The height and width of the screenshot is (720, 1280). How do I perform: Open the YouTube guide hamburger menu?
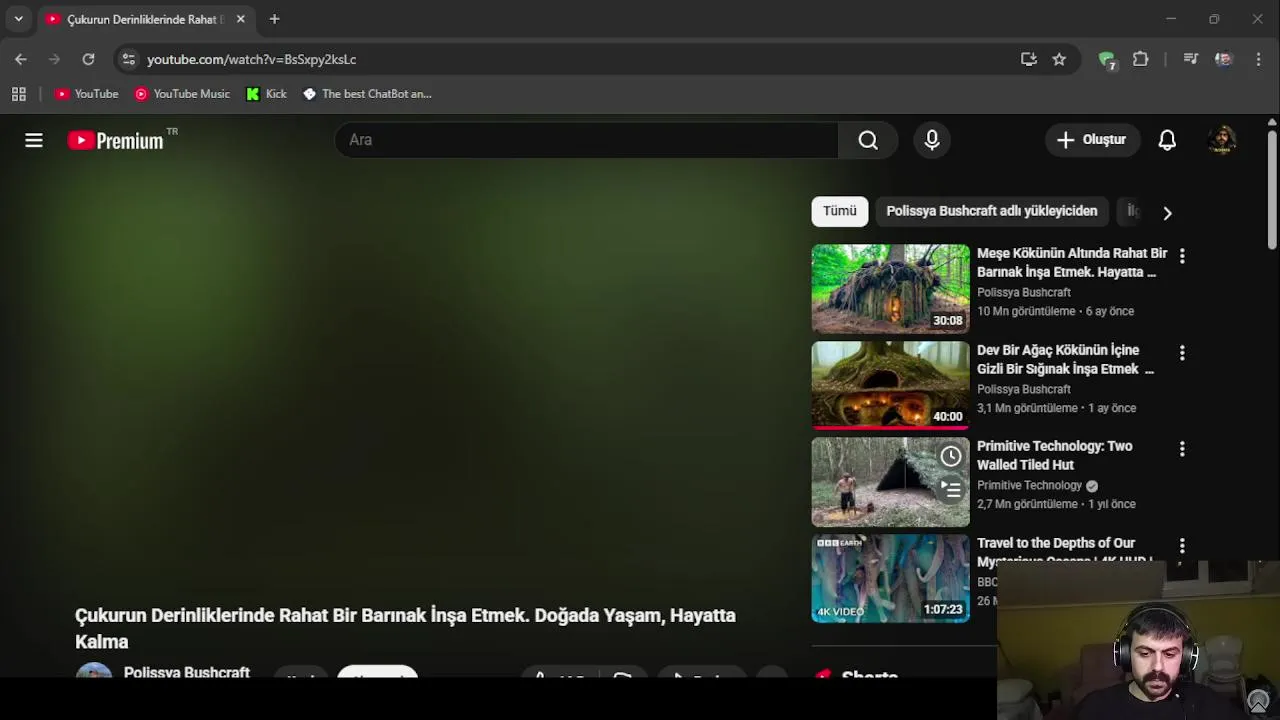(34, 140)
